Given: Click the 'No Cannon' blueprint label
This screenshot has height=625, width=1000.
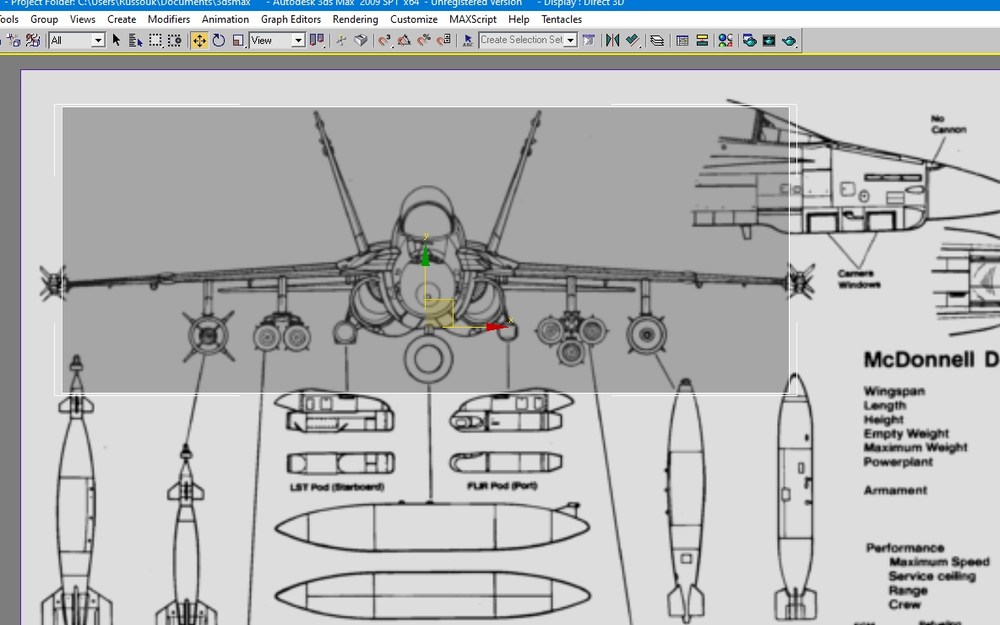Looking at the screenshot, I should [x=948, y=124].
